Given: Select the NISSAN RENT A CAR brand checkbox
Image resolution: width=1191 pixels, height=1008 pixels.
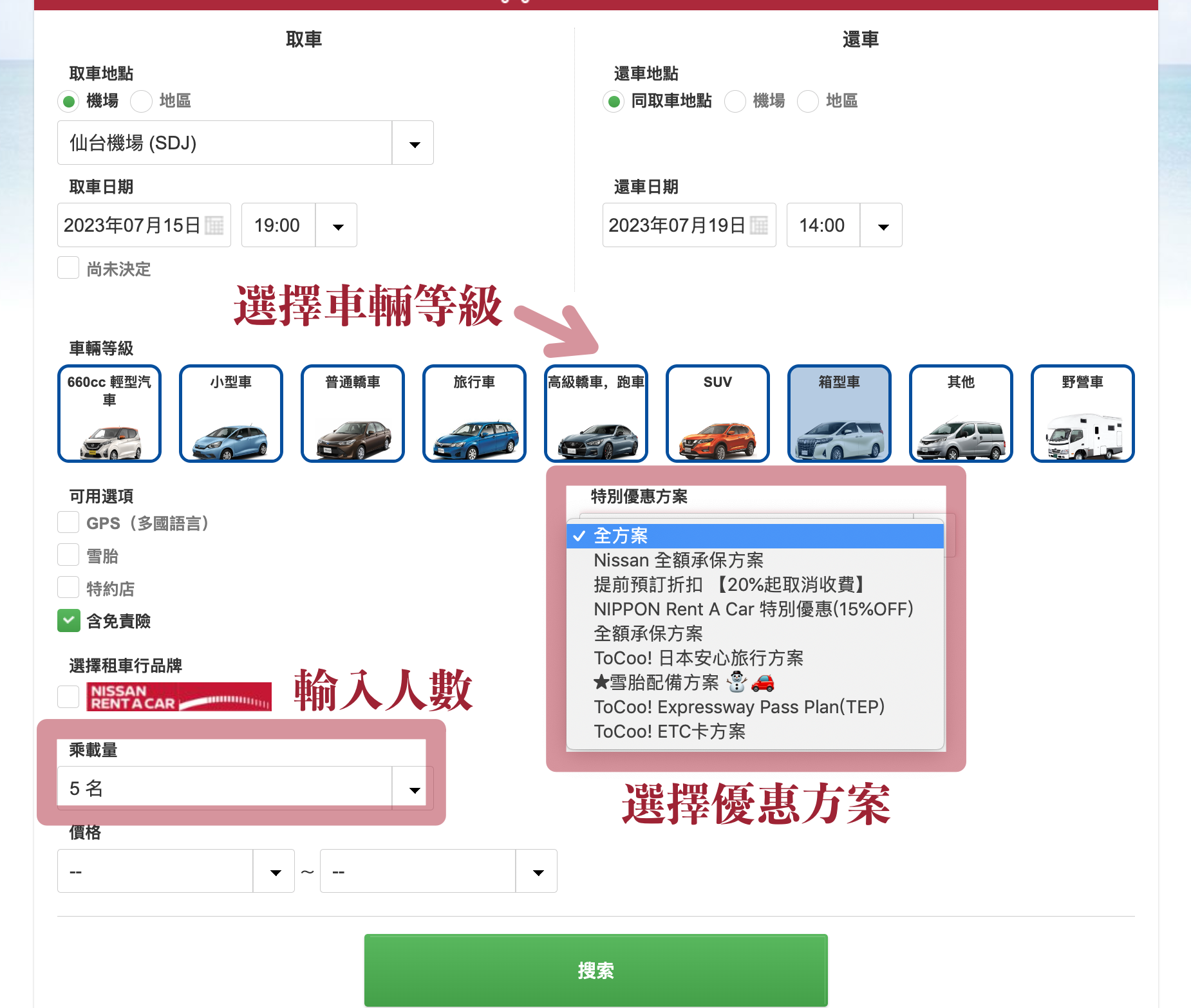Looking at the screenshot, I should point(68,696).
